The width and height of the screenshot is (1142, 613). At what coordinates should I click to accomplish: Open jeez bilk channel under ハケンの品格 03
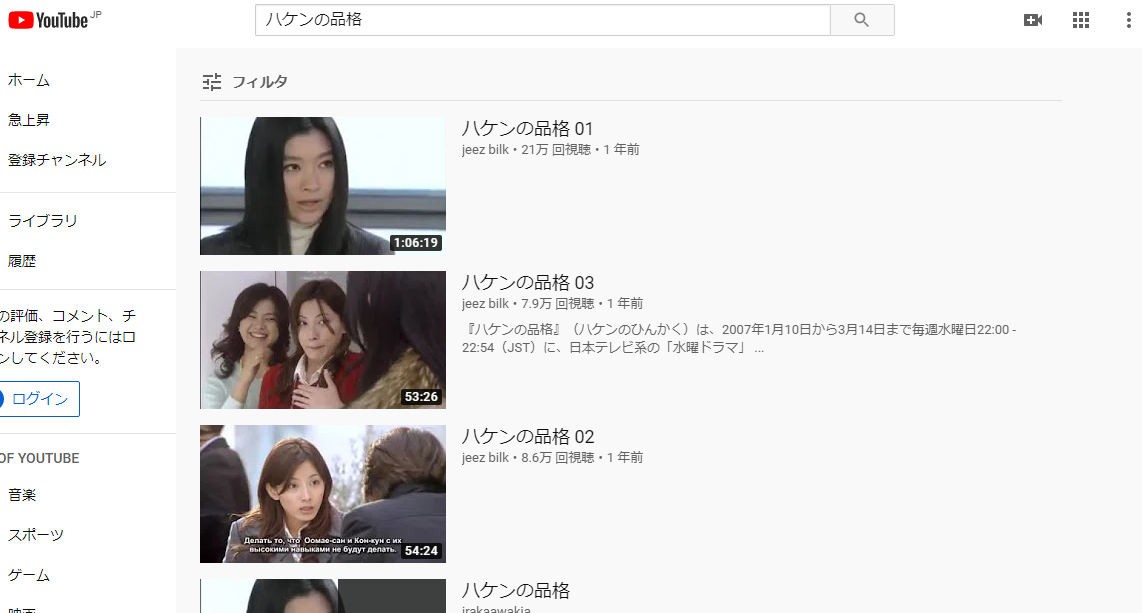point(485,304)
